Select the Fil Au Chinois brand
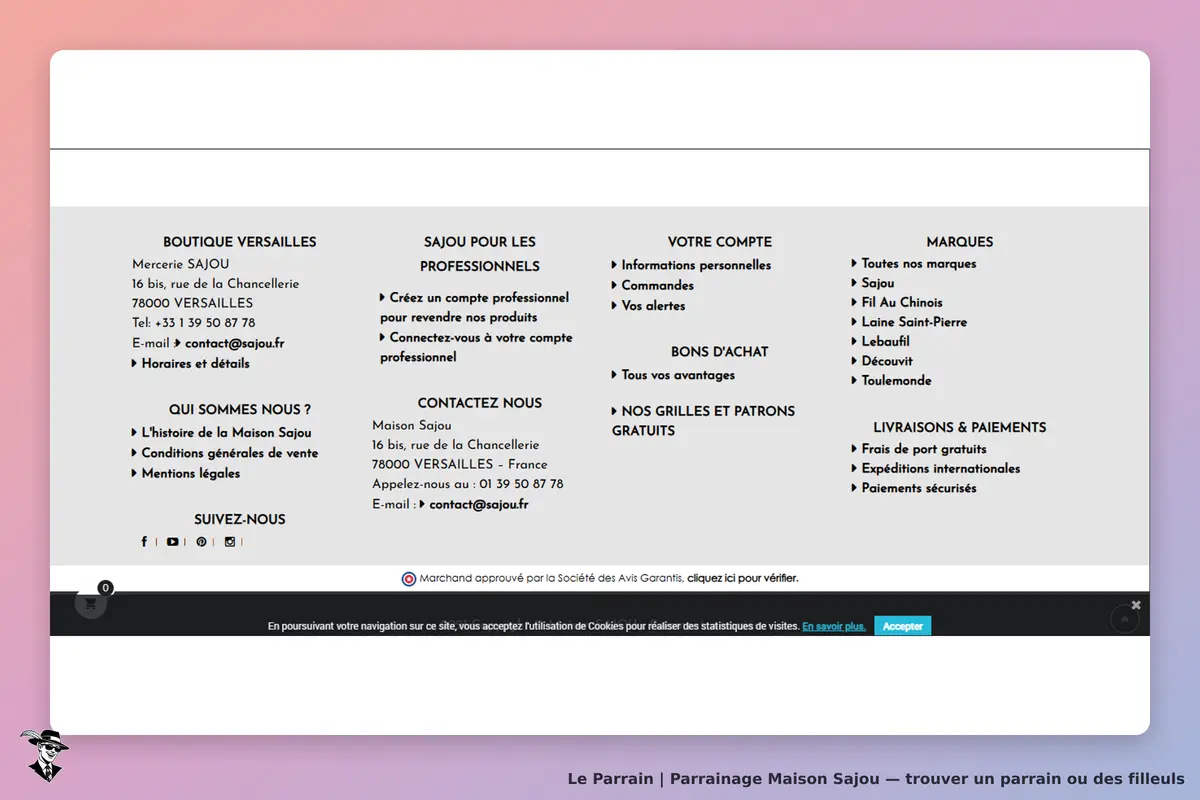 pos(902,302)
